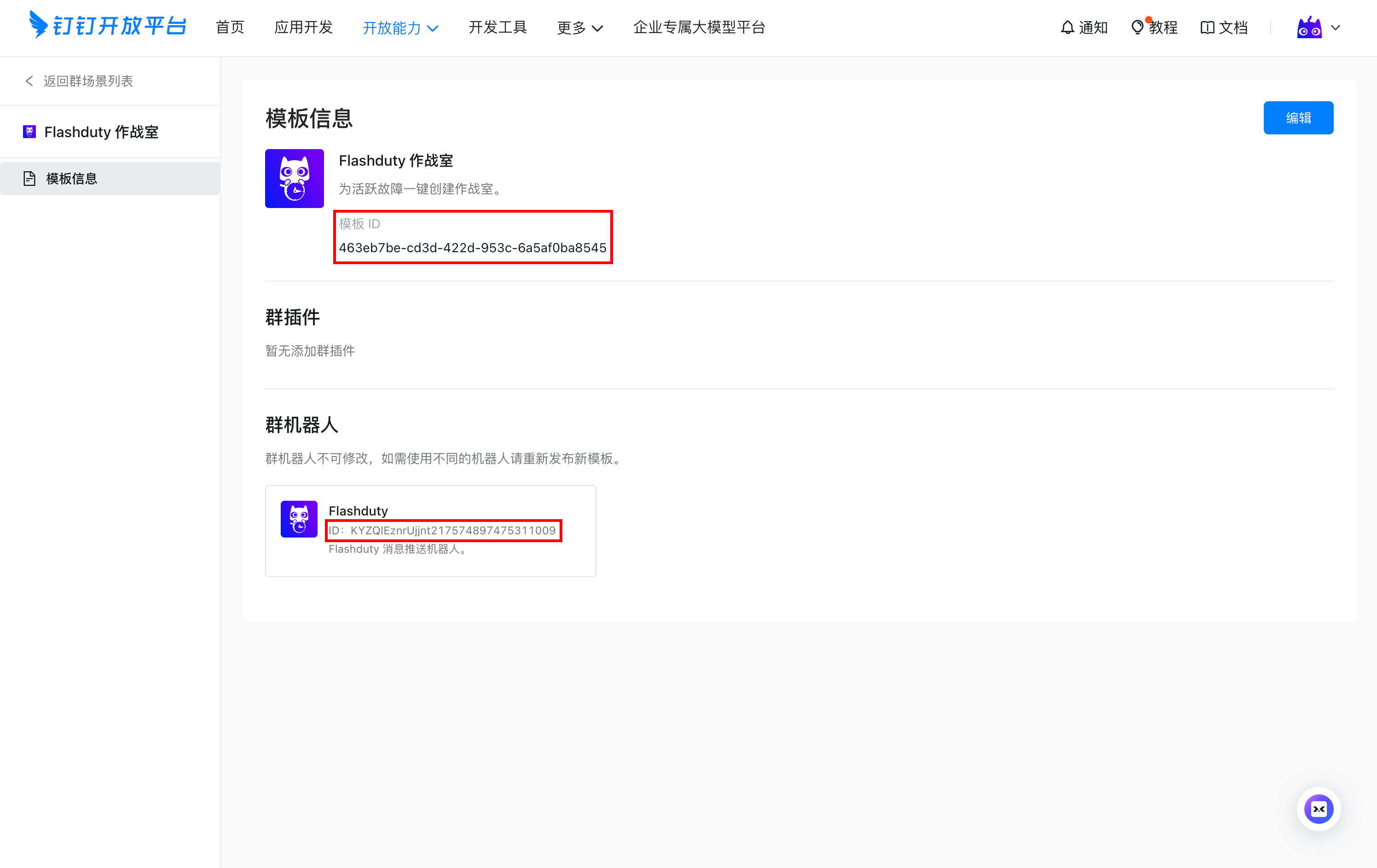Open the 文档 book documentation
The image size is (1377, 868).
pos(1224,28)
